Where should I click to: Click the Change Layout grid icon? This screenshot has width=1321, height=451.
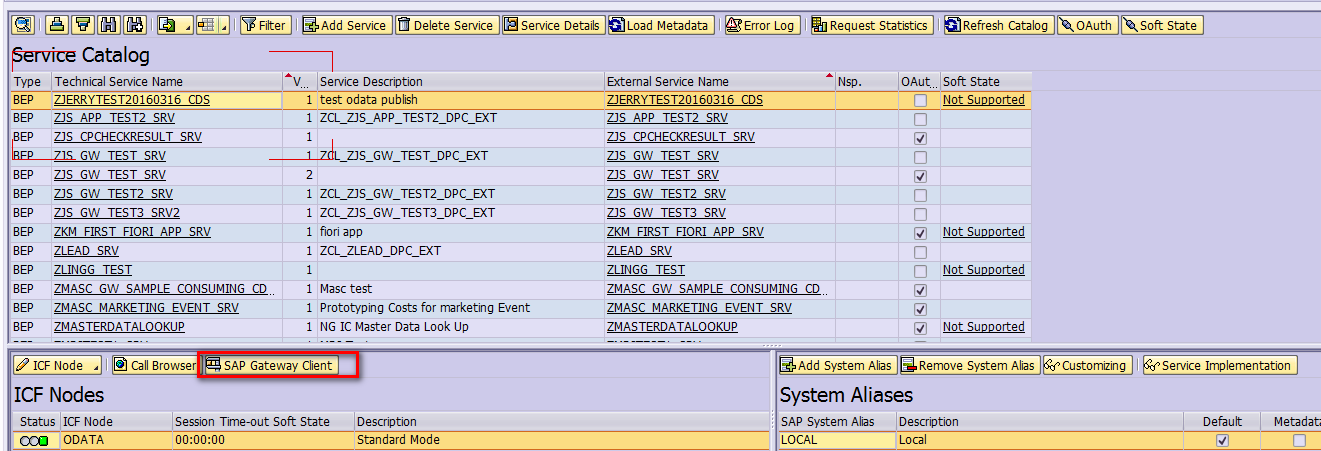pos(206,25)
